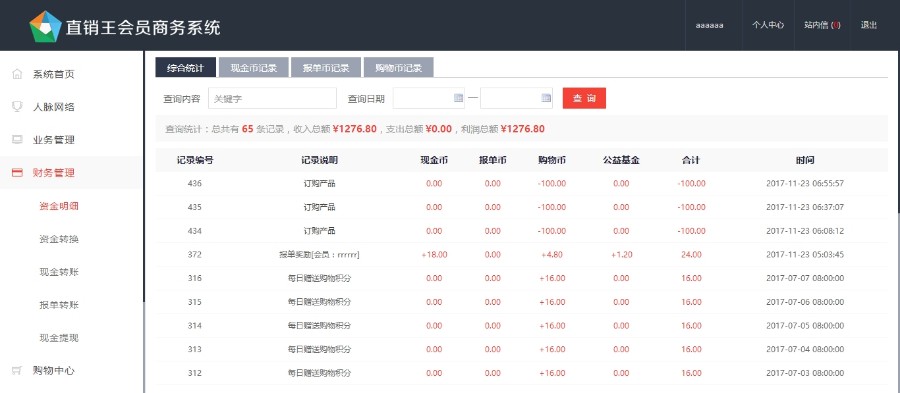Click the 时间 column header

[805, 161]
